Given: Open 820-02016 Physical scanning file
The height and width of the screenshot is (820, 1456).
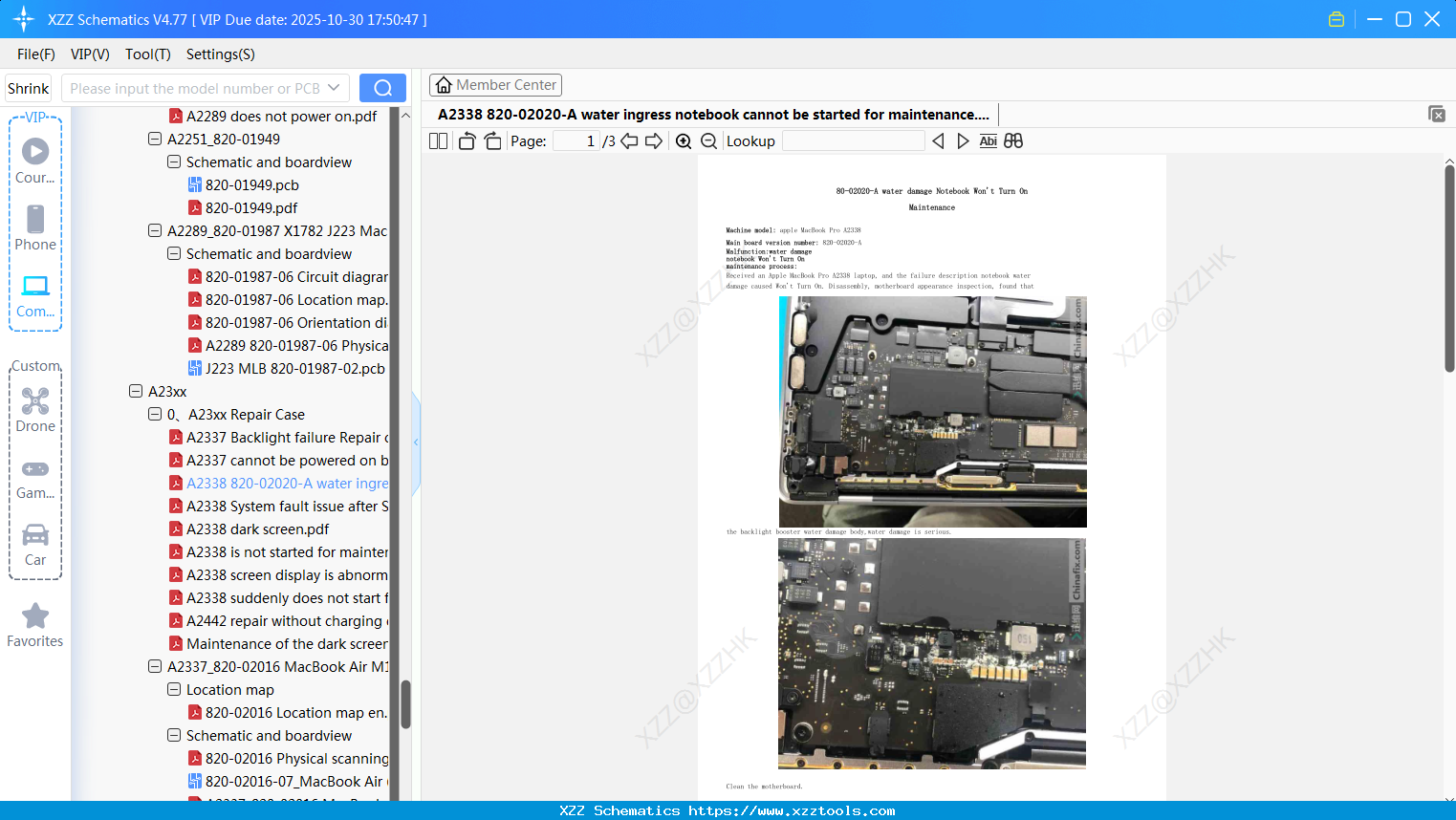Looking at the screenshot, I should [288, 759].
